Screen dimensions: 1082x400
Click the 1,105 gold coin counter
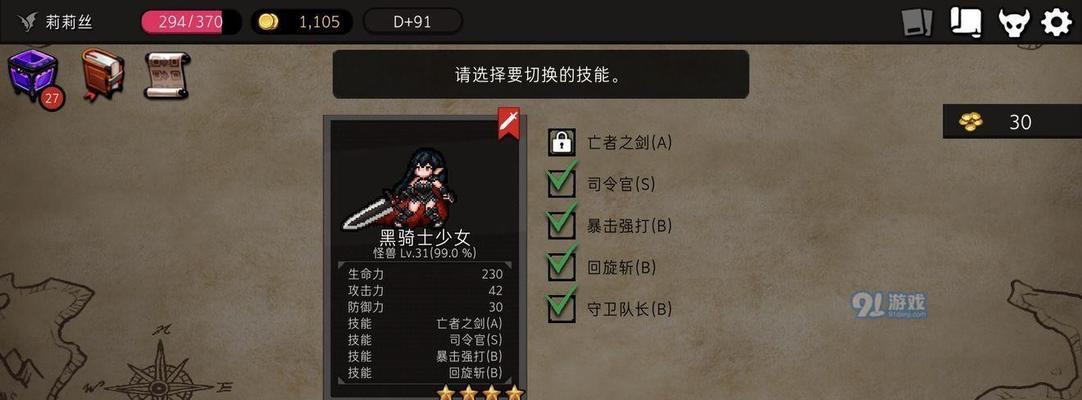pos(302,22)
